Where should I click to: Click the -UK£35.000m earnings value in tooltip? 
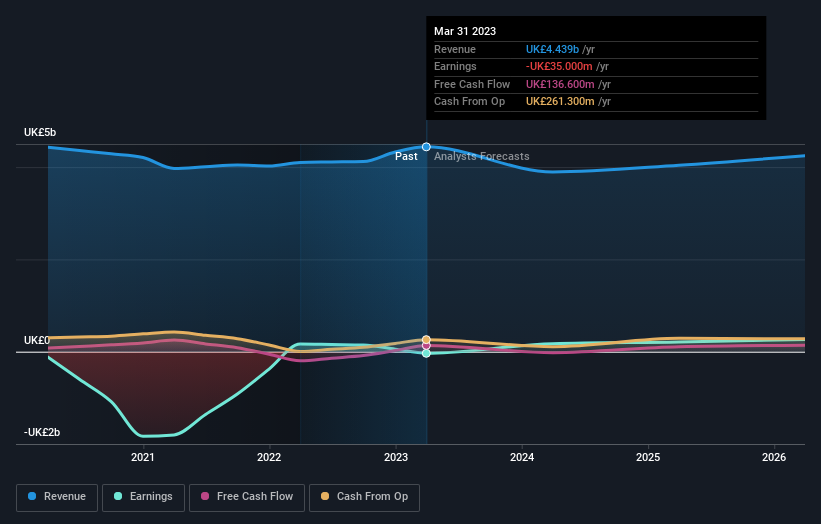pos(559,66)
